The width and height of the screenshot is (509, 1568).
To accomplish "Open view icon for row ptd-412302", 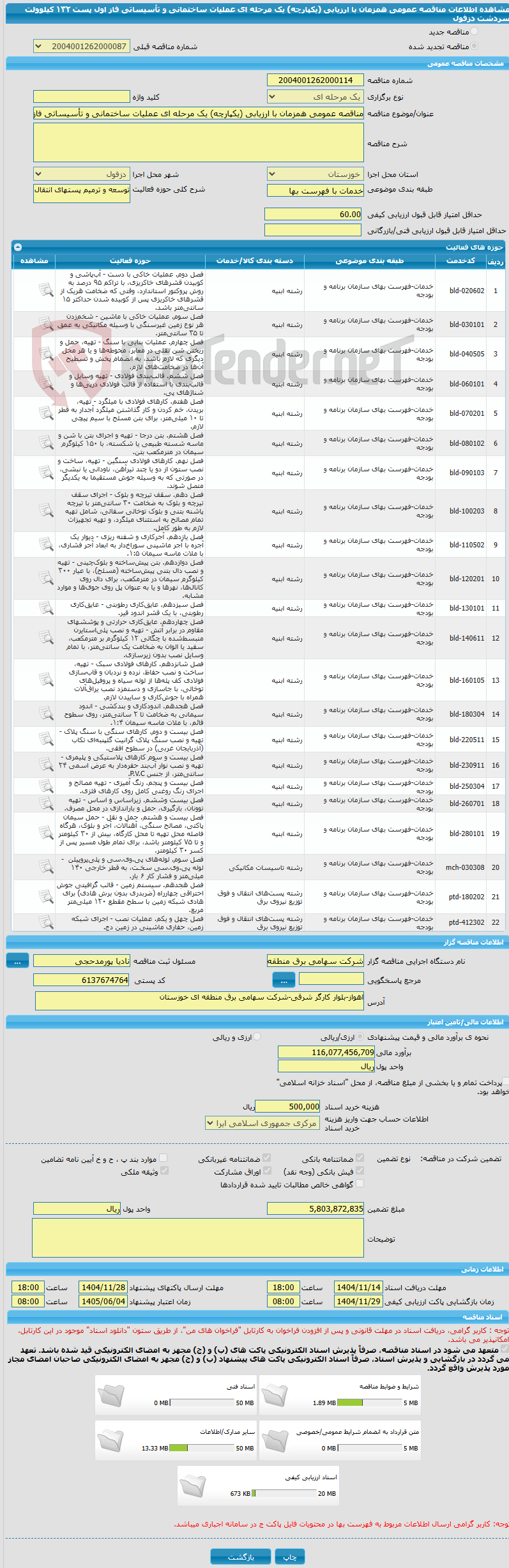I will (x=46, y=922).
